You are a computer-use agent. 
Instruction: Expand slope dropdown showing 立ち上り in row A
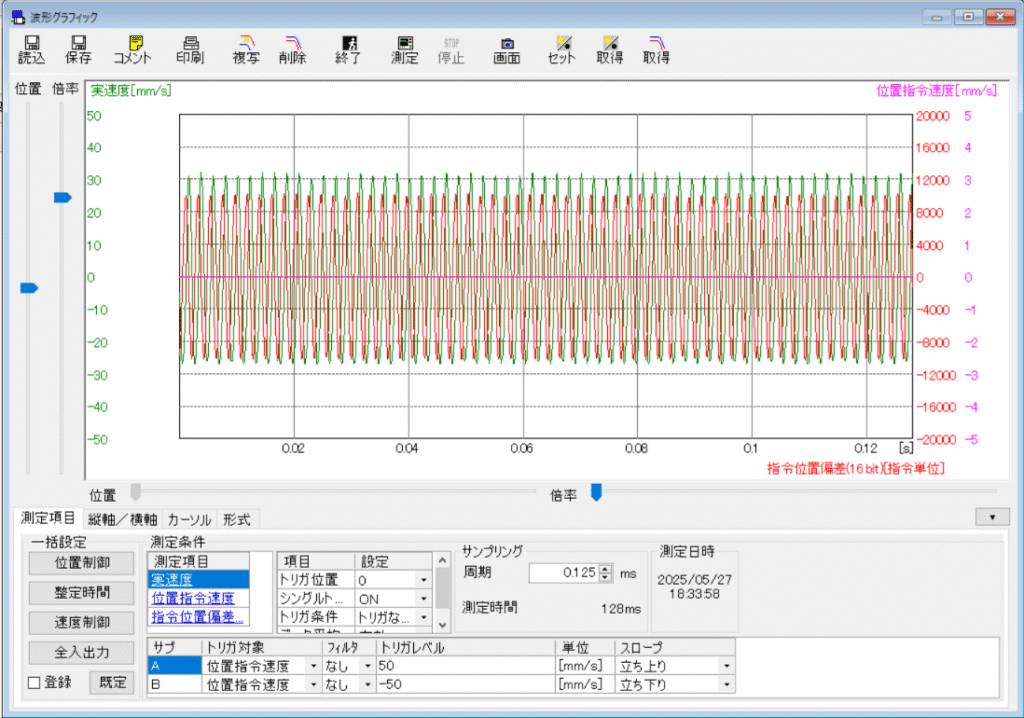(x=725, y=665)
